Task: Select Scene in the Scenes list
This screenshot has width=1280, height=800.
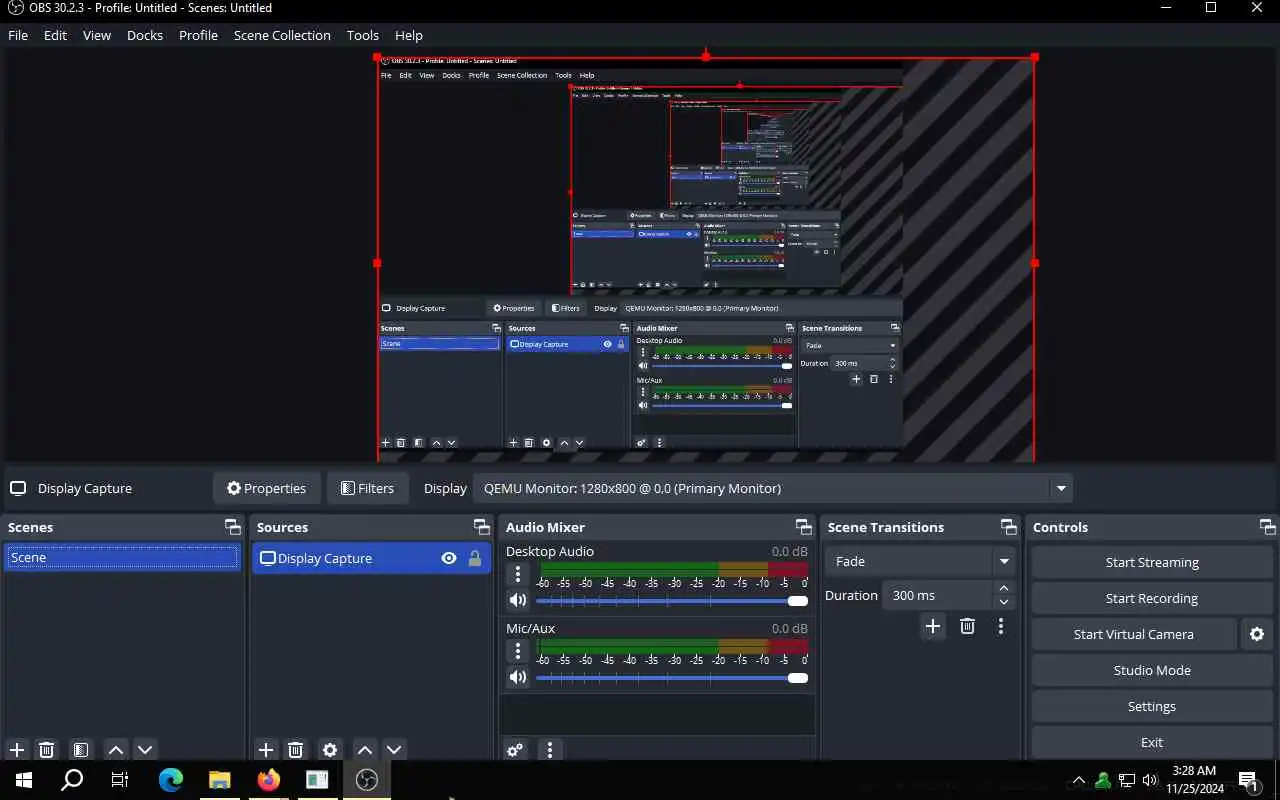Action: [x=123, y=558]
